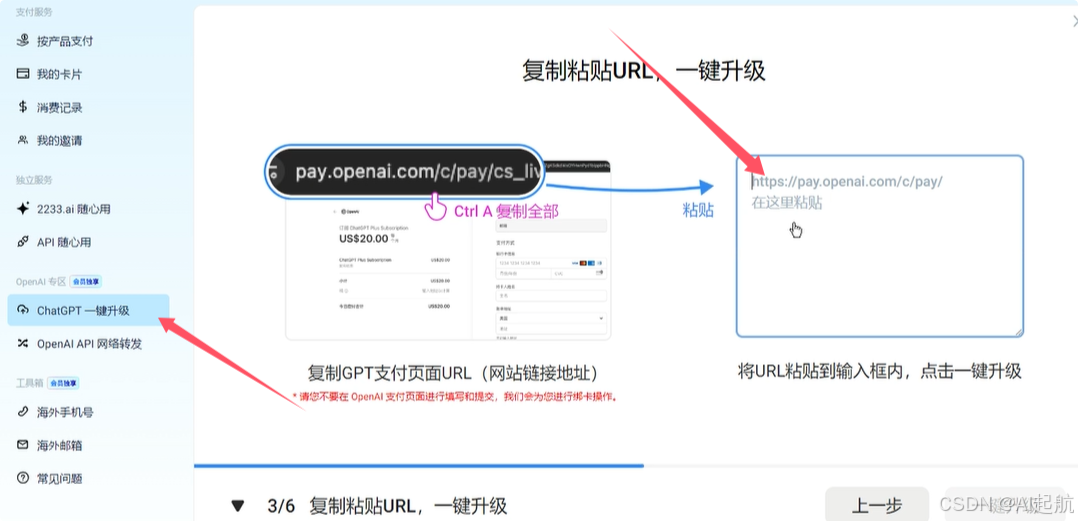Image resolution: width=1078 pixels, height=521 pixels.
Task: Click 会员独享 badge next to 工具箱
Action: 63,383
